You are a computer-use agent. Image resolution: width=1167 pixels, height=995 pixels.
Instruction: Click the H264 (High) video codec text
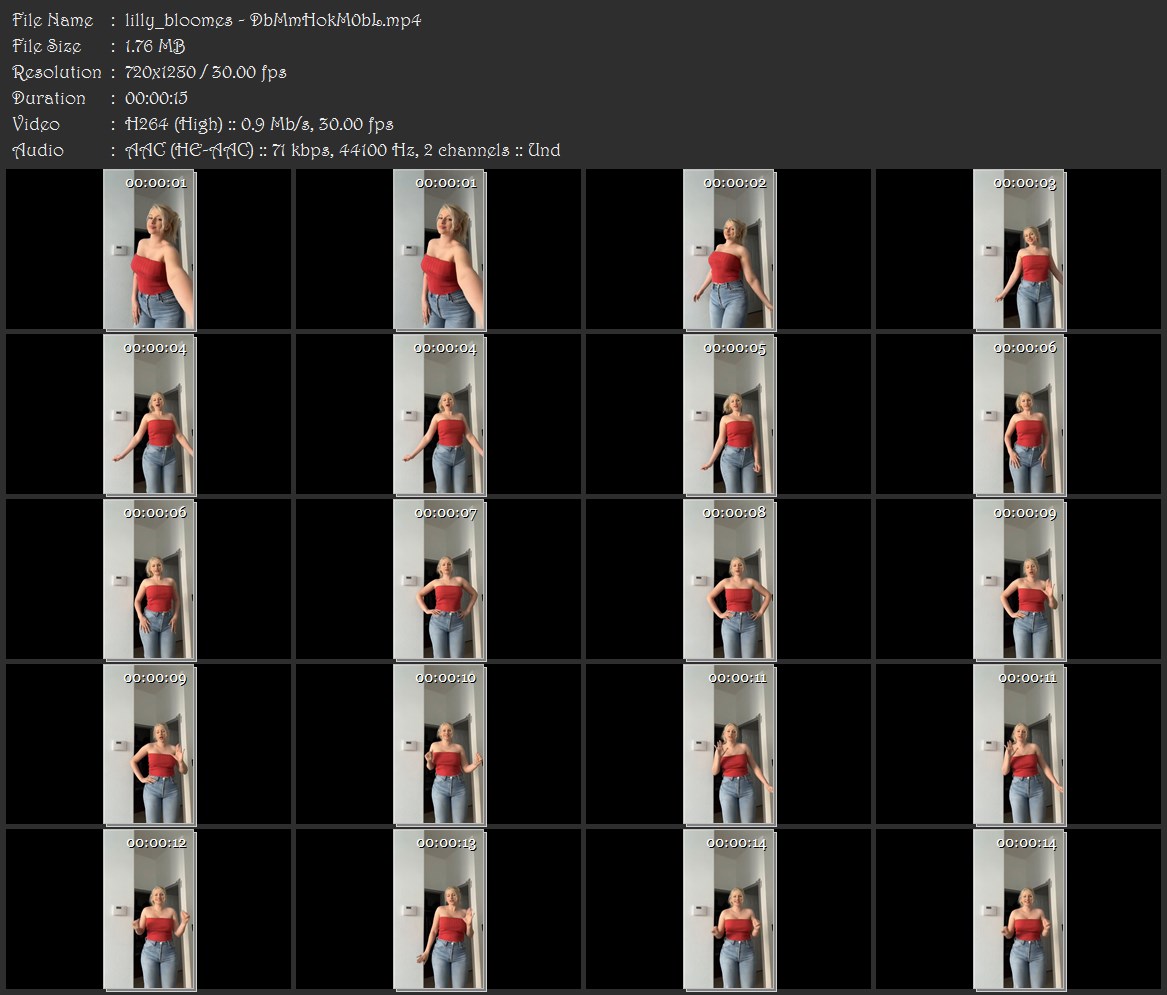[x=173, y=125]
